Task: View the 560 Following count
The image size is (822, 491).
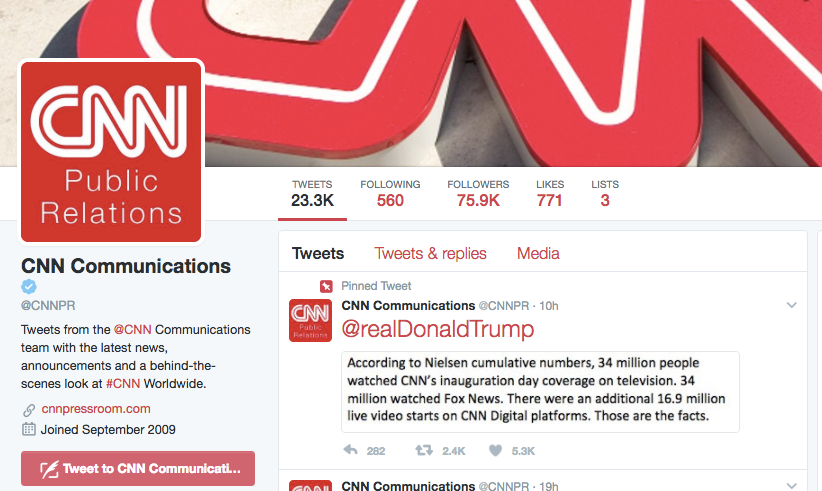Action: tap(390, 193)
